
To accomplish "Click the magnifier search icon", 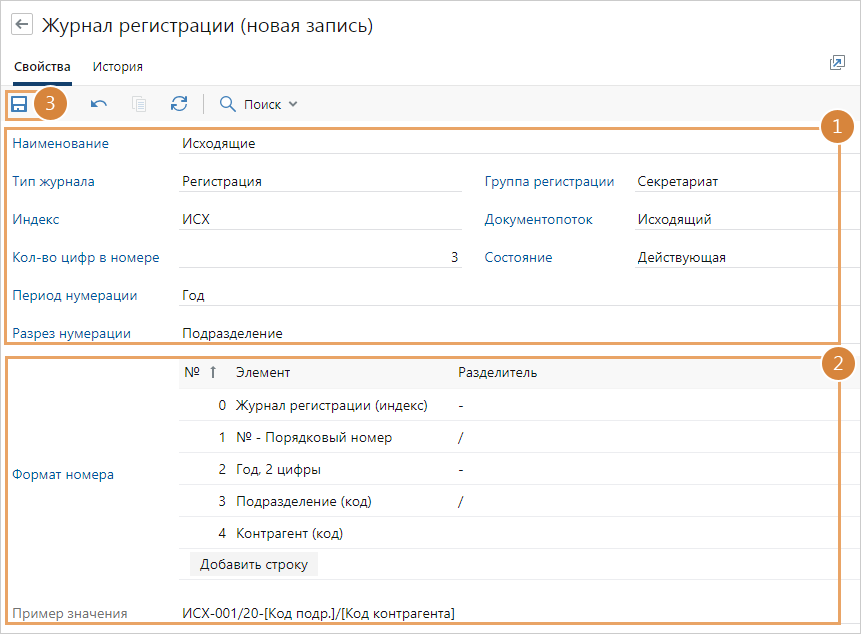I will (x=228, y=104).
